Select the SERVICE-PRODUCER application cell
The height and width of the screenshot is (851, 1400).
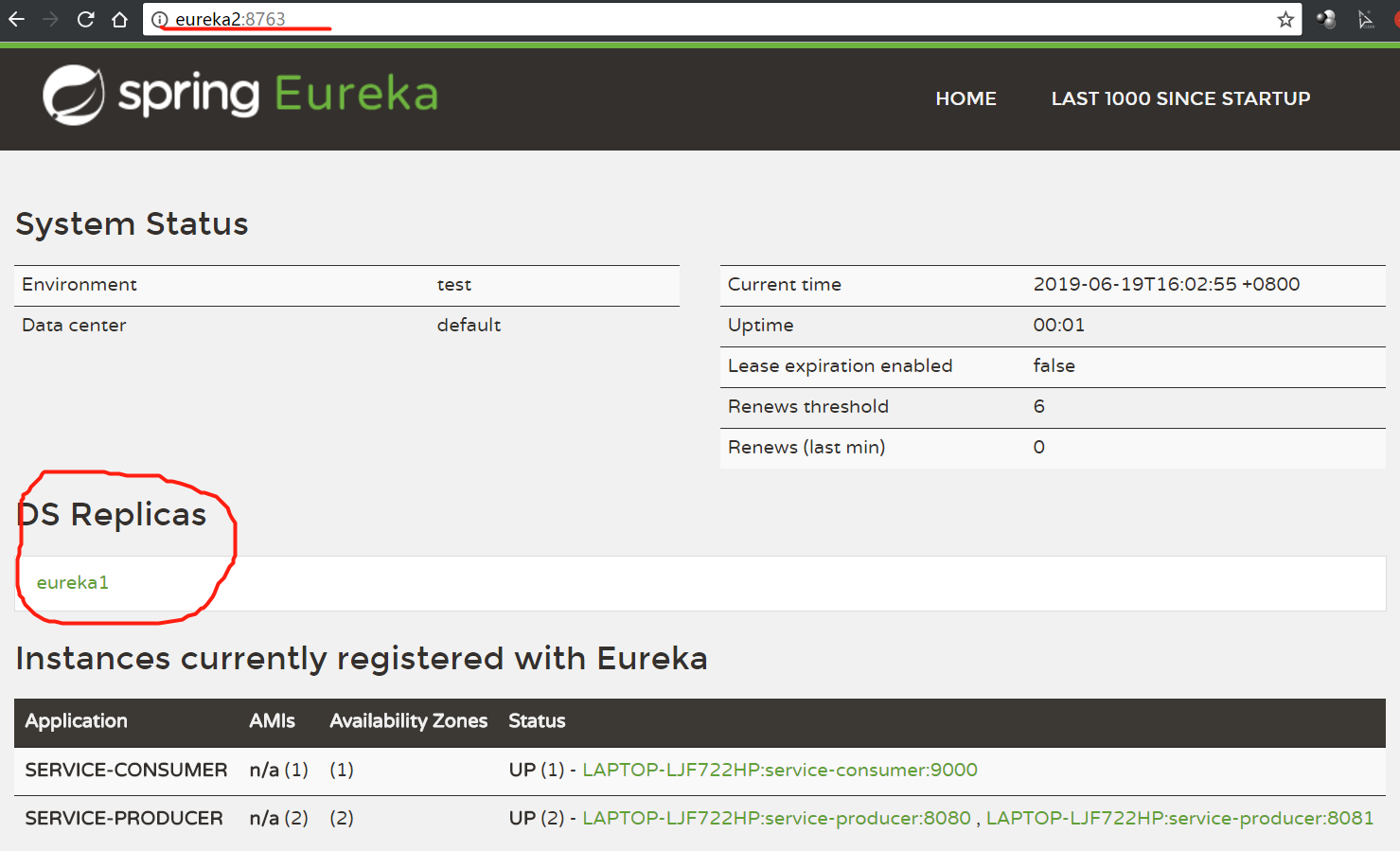124,818
